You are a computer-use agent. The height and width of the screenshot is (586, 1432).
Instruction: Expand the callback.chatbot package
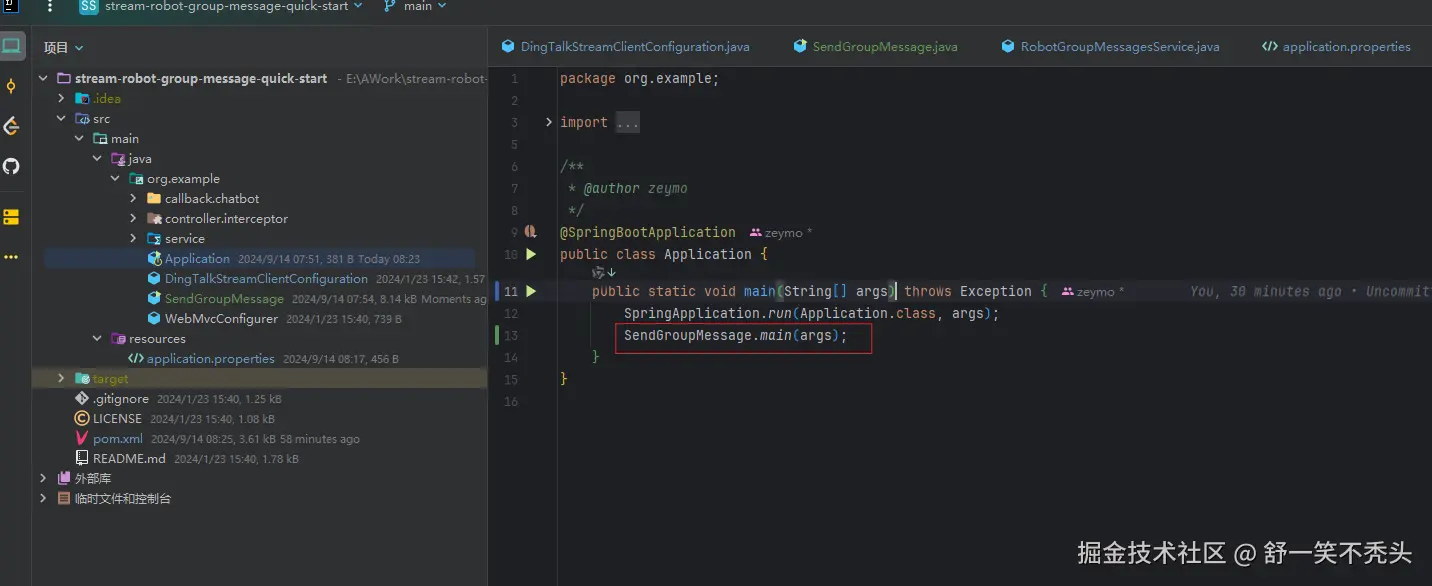coord(133,198)
